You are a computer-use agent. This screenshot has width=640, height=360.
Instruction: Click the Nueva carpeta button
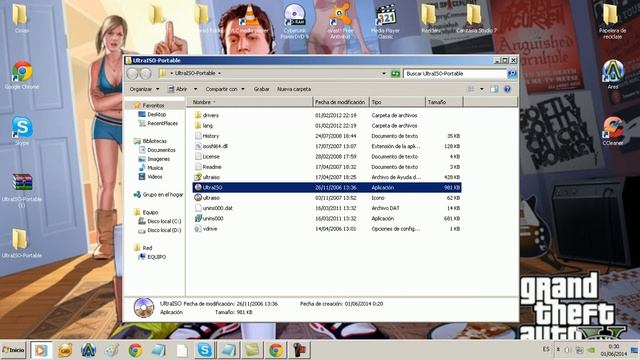pos(294,89)
